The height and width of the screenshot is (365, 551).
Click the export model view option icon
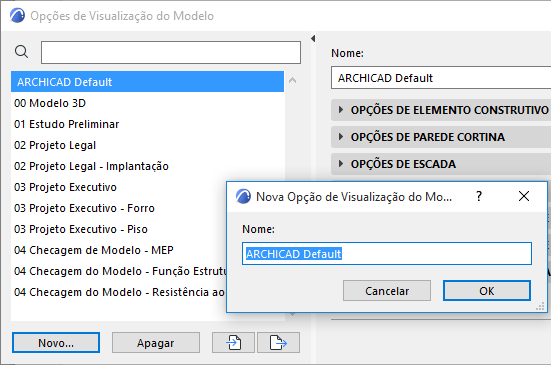pos(278,343)
